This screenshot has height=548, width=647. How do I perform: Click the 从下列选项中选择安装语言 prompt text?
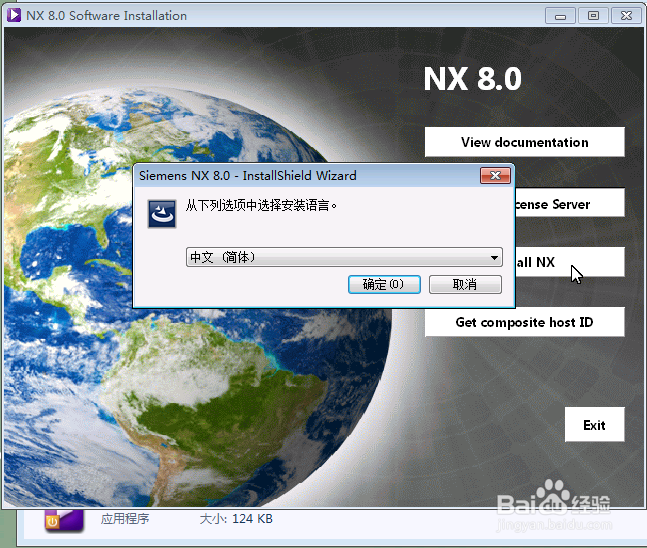(x=261, y=205)
